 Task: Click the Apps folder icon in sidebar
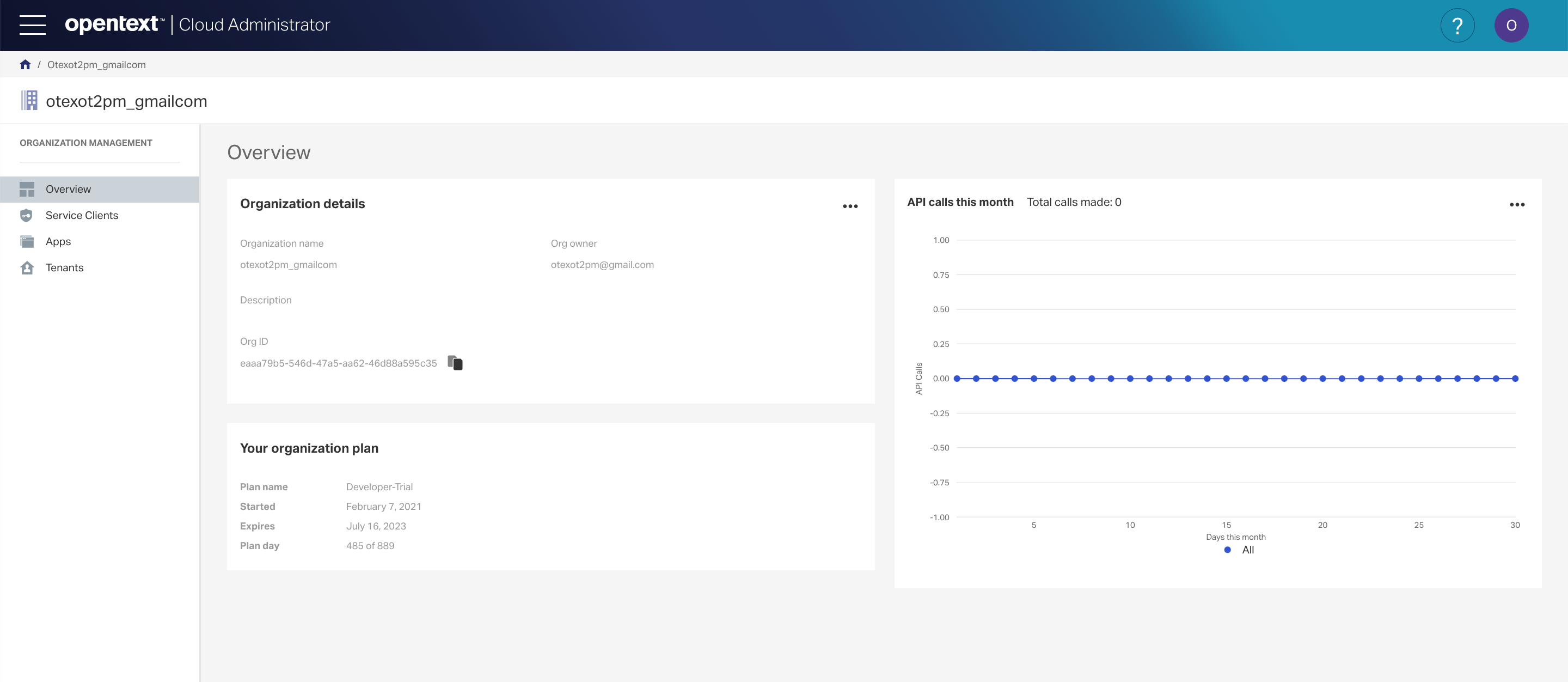point(27,242)
